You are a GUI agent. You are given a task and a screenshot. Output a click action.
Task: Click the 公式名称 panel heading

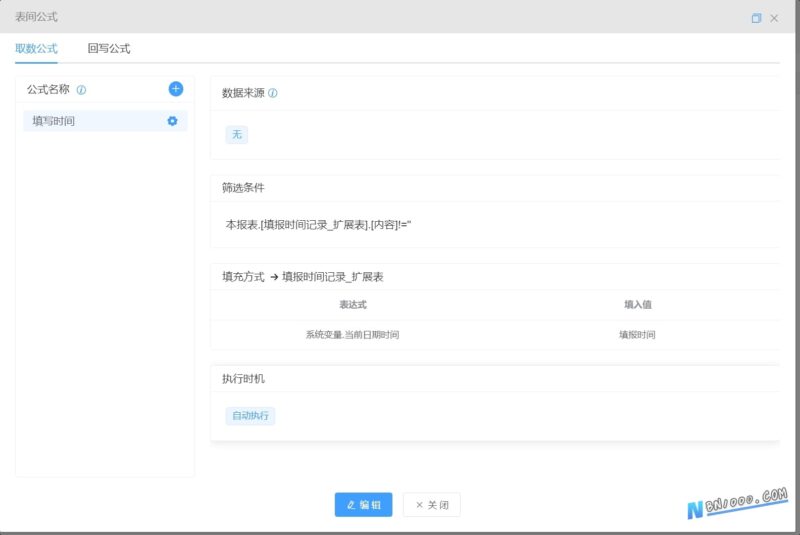point(48,89)
